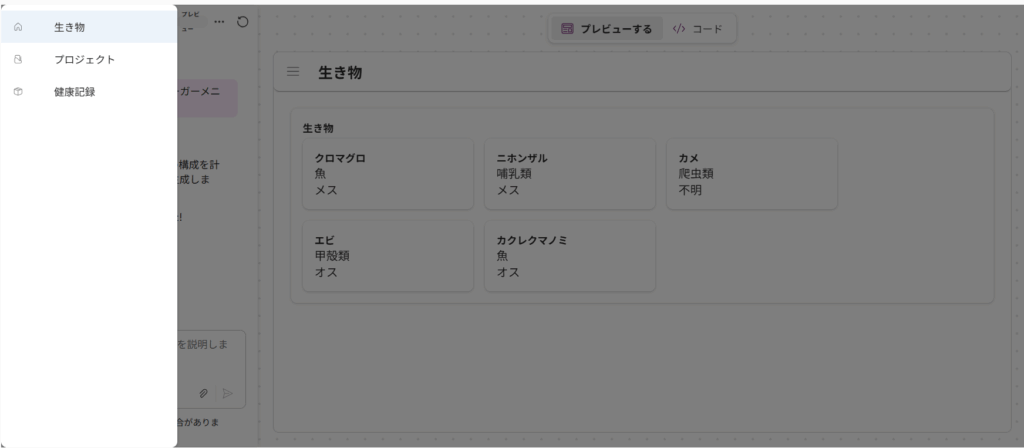Viewport: 1024px width, 448px height.
Task: Toggle the hamburger menu next to 生き物 header
Action: point(293,72)
